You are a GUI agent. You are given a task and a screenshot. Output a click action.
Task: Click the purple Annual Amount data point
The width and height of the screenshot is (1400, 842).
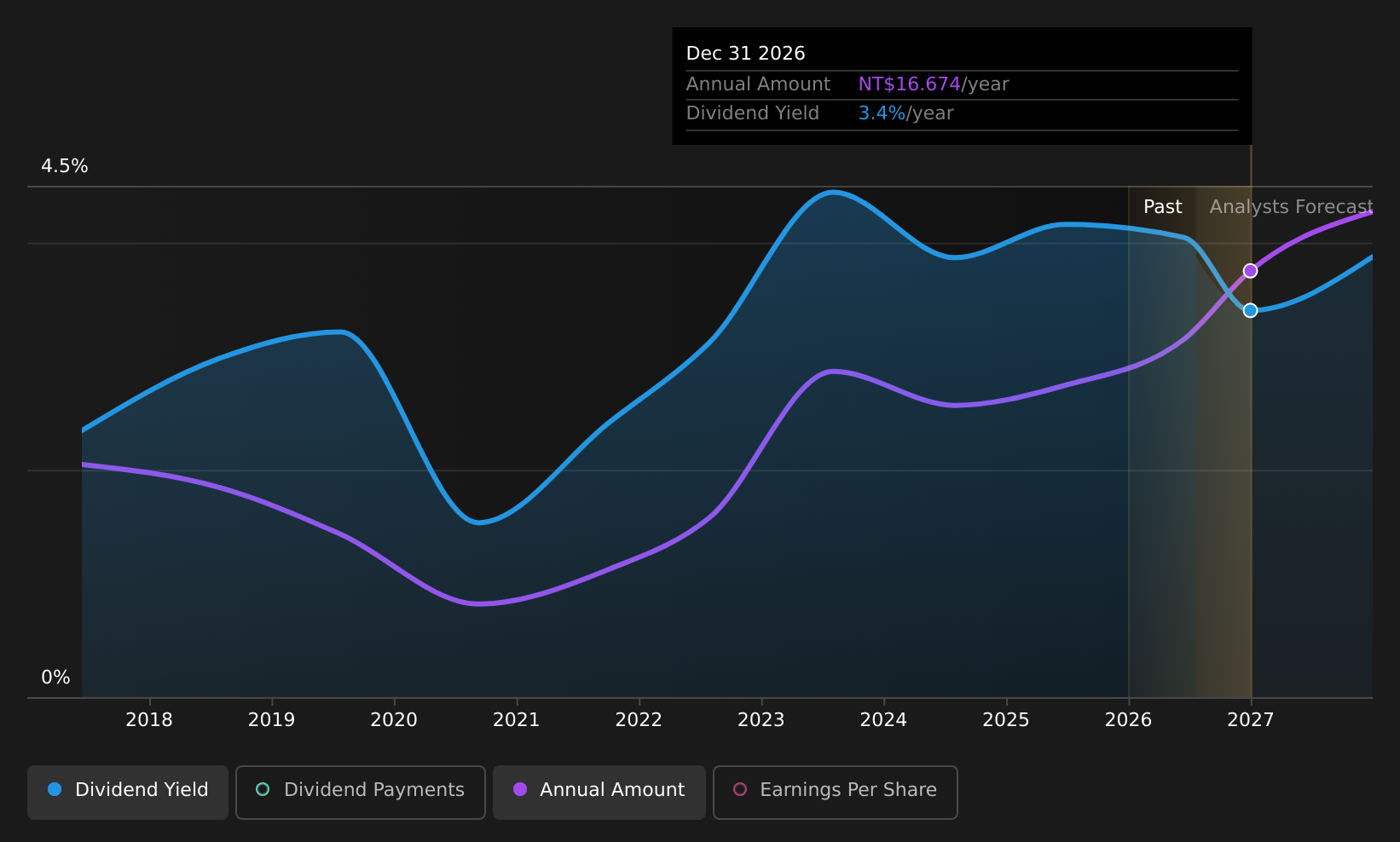pos(1250,271)
